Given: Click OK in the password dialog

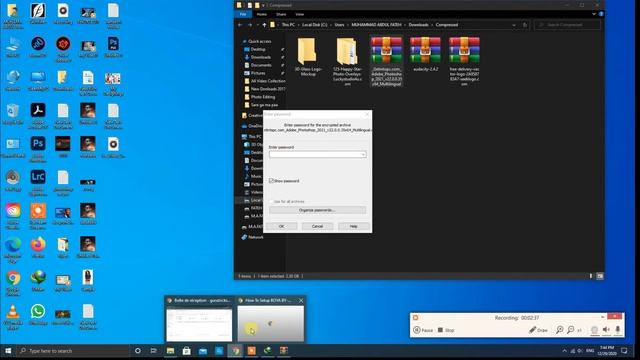Looking at the screenshot, I should (x=281, y=226).
